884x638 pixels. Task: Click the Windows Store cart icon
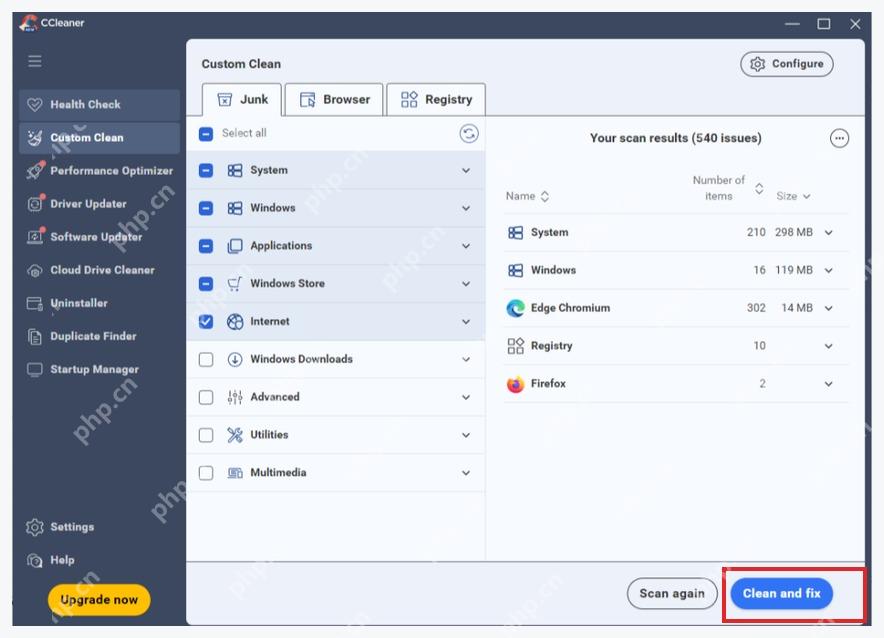pyautogui.click(x=235, y=283)
